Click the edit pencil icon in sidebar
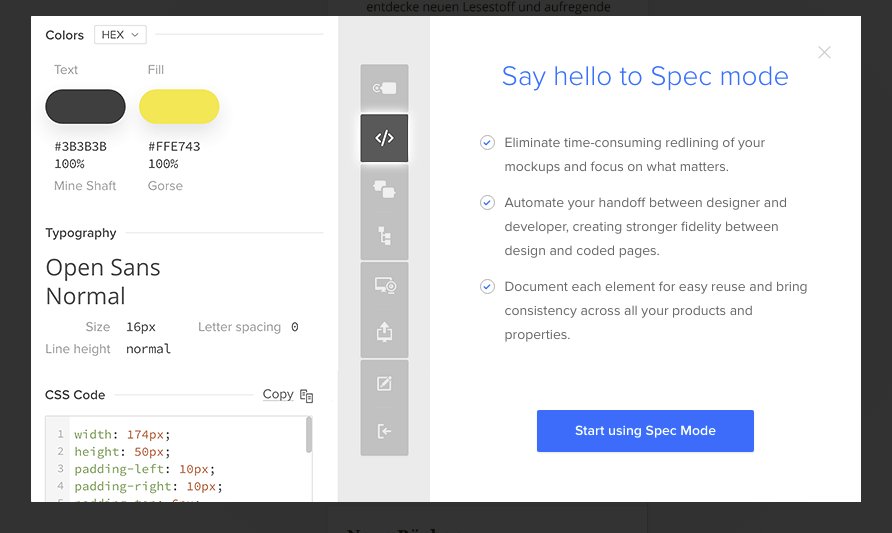892x533 pixels. (x=384, y=383)
